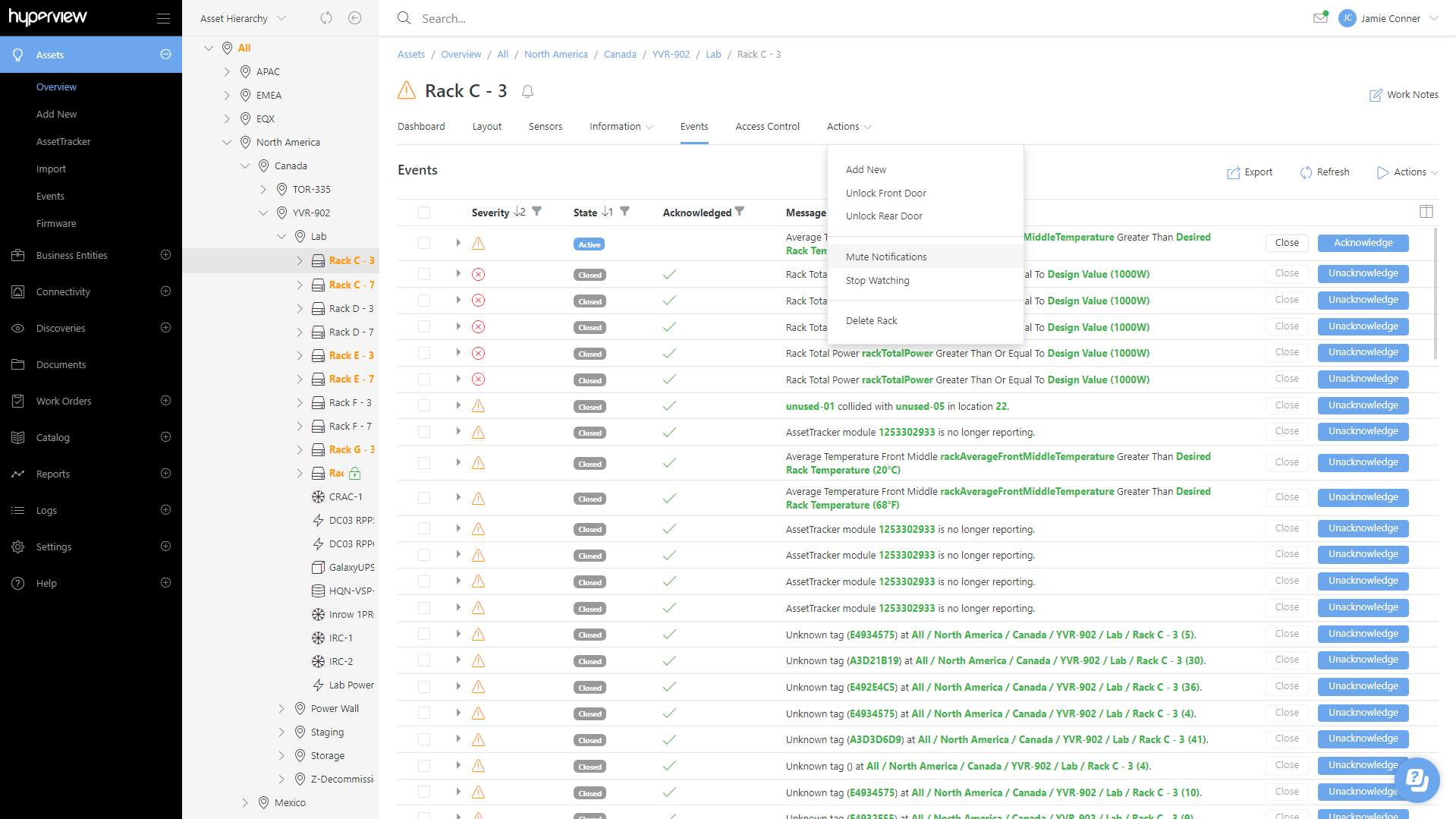Viewport: 1456px width, 819px height.
Task: Filter State column with funnel icon
Action: 625,211
